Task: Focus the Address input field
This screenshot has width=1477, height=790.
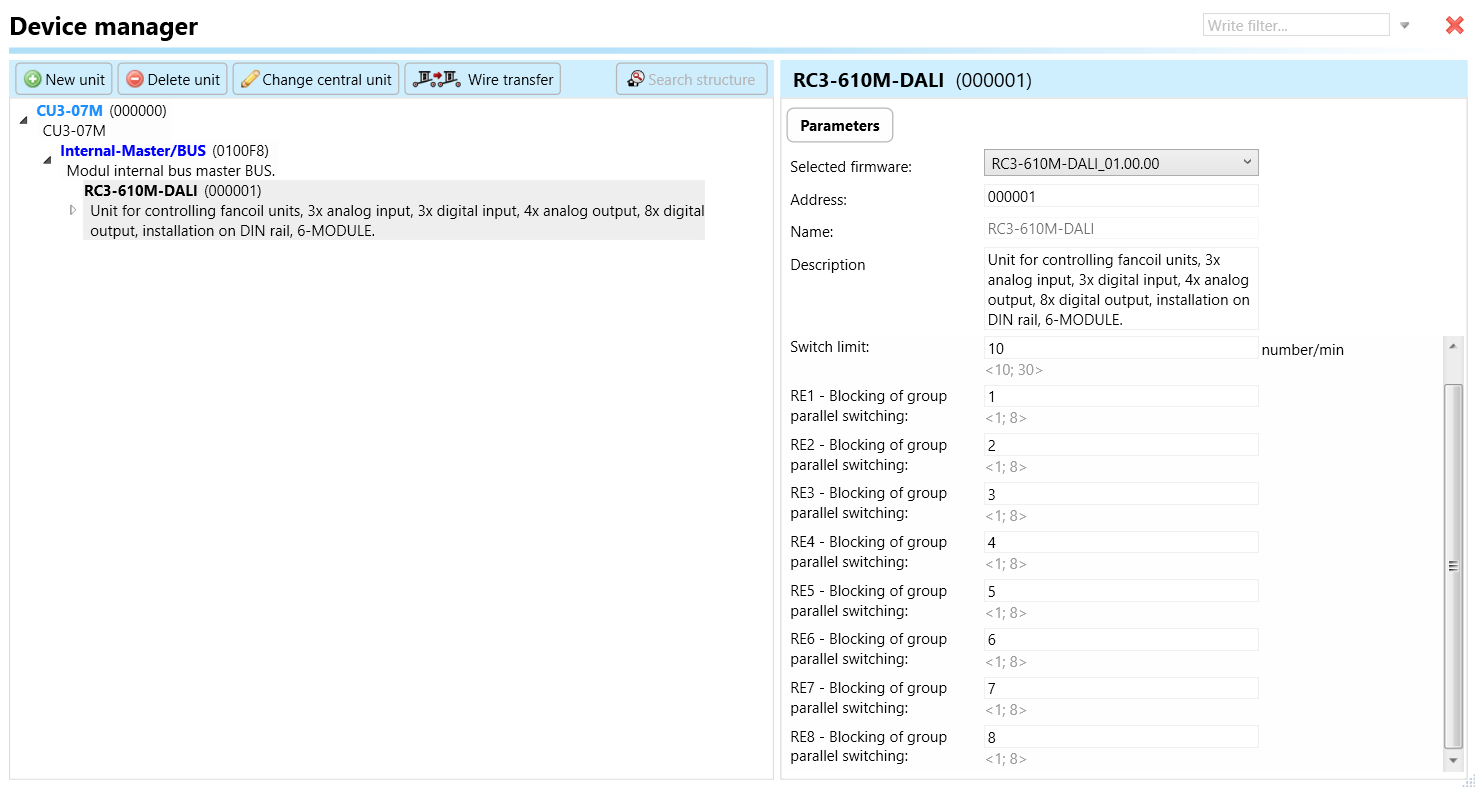Action: point(1120,197)
